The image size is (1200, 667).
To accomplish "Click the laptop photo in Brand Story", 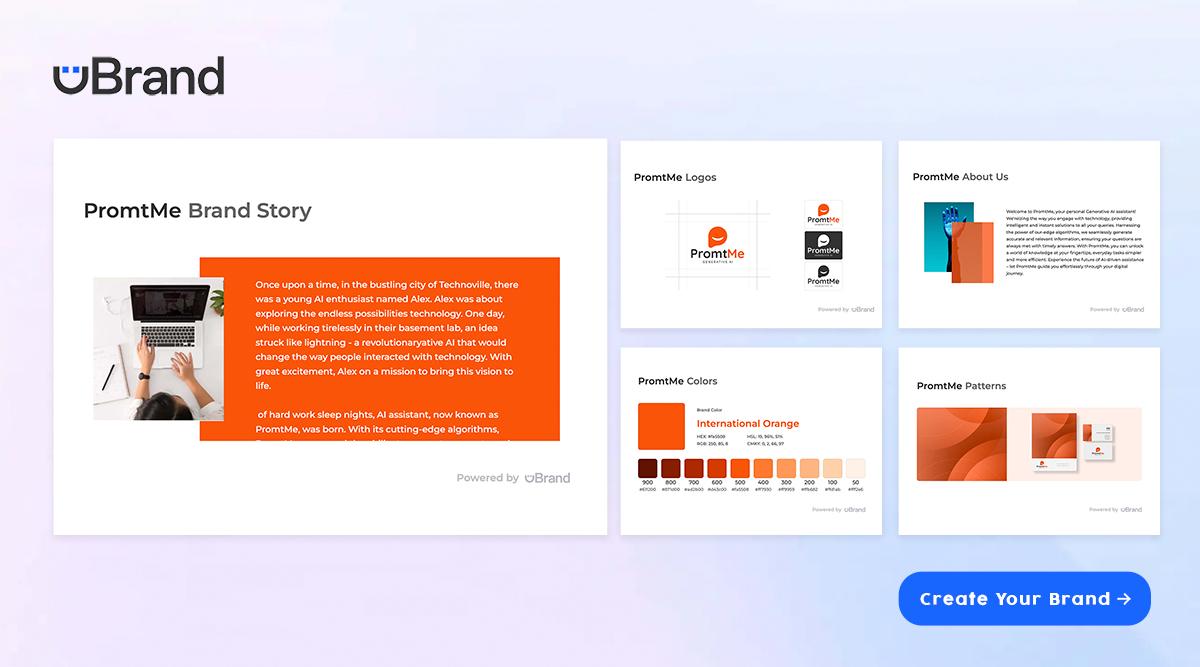I will [146, 348].
